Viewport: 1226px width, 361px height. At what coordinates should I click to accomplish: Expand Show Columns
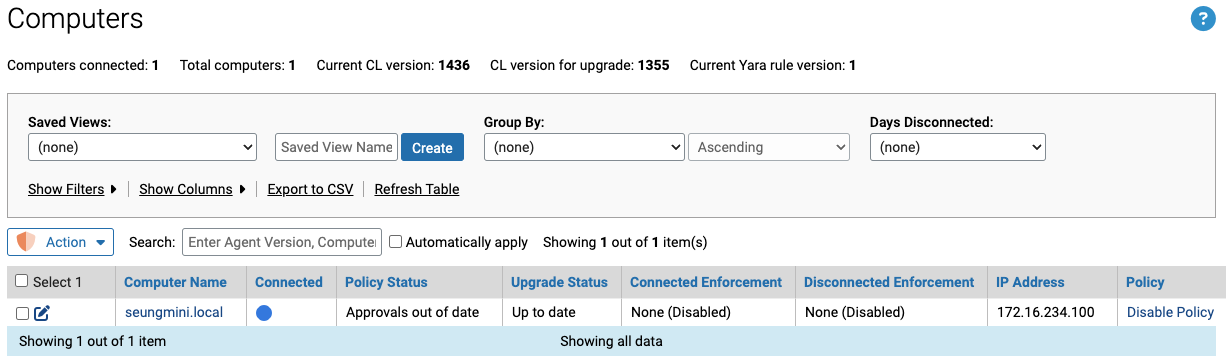[192, 189]
